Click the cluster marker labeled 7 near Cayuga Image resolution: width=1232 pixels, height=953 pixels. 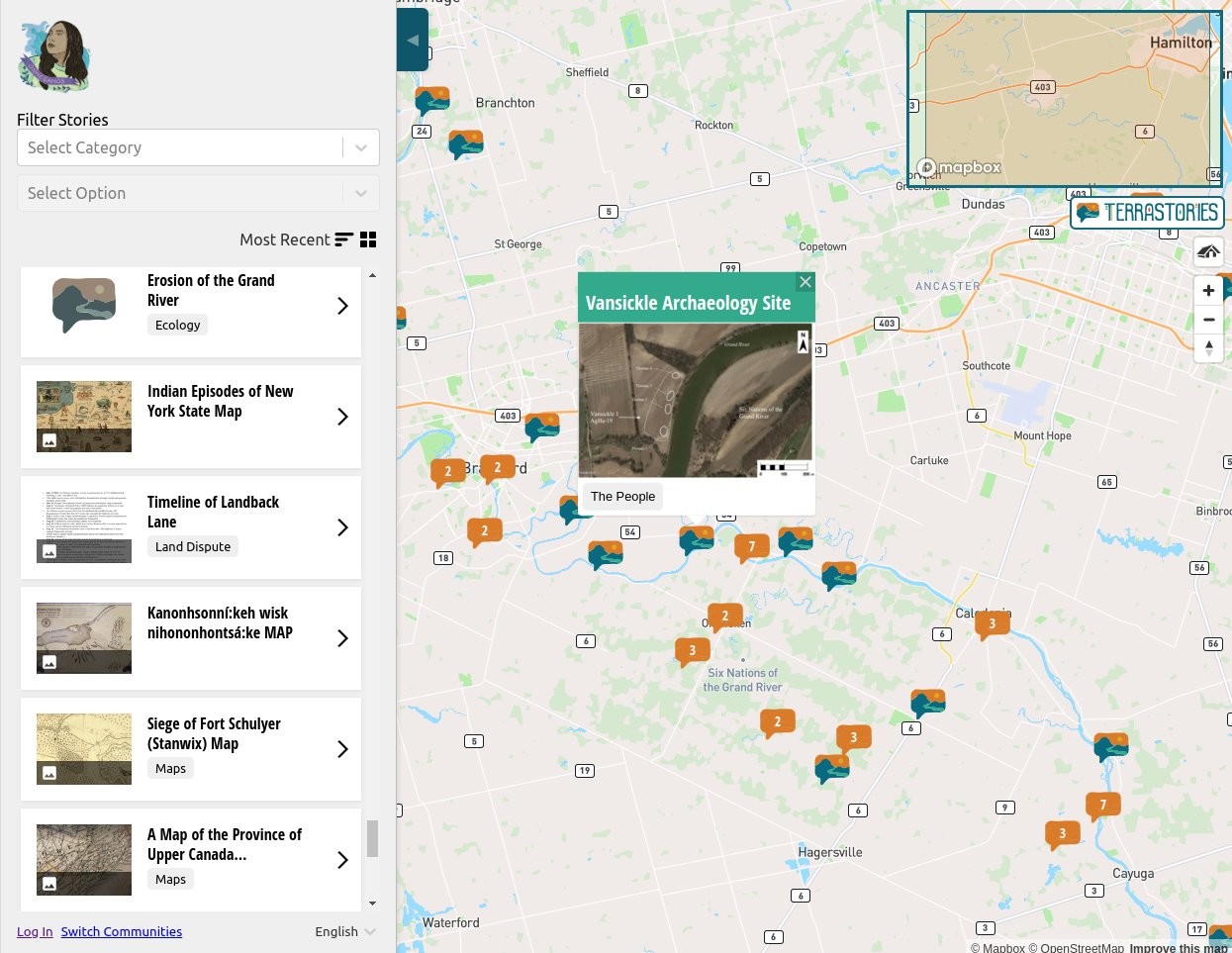pos(1102,806)
